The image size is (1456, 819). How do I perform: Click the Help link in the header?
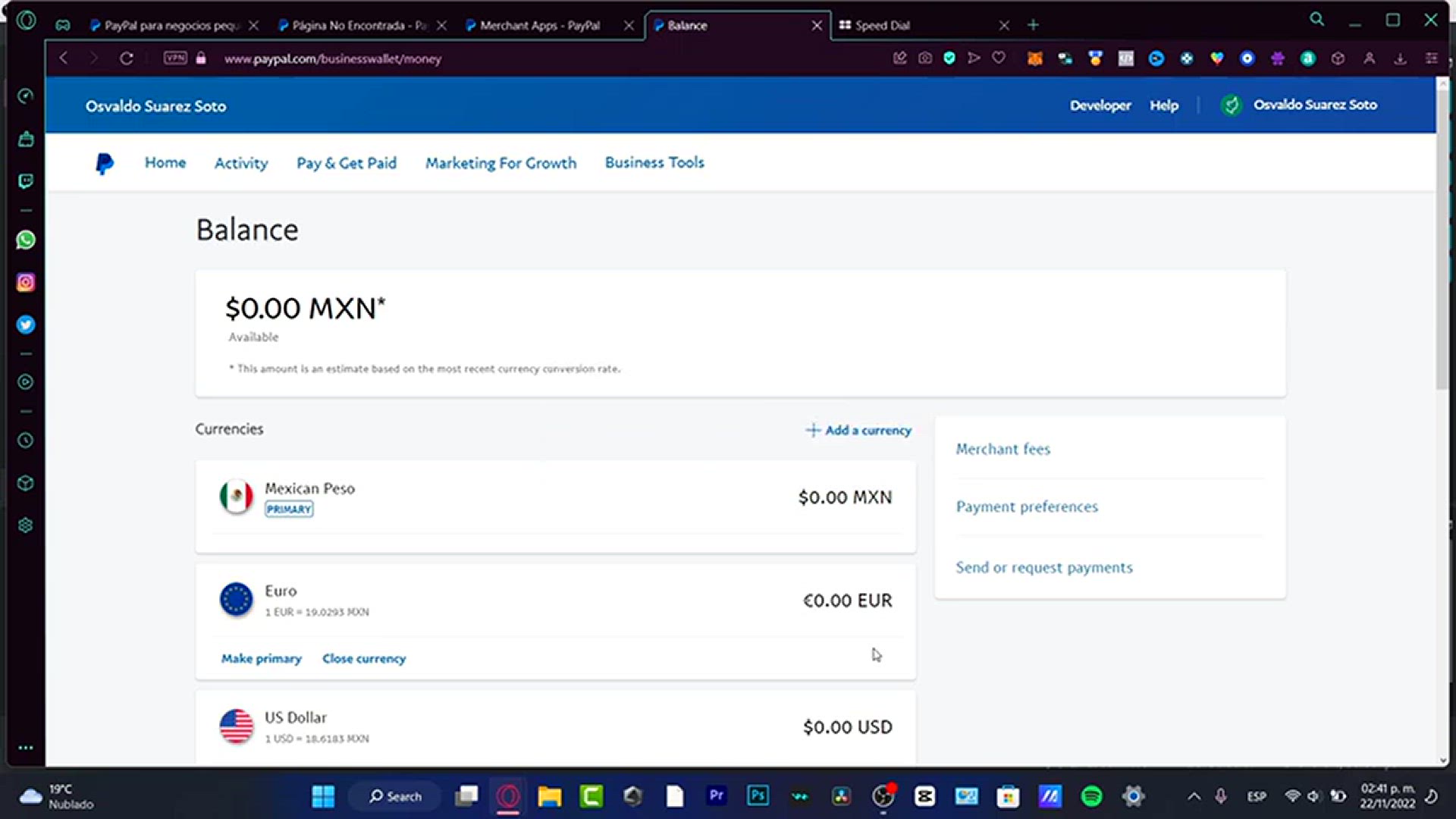click(x=1164, y=105)
